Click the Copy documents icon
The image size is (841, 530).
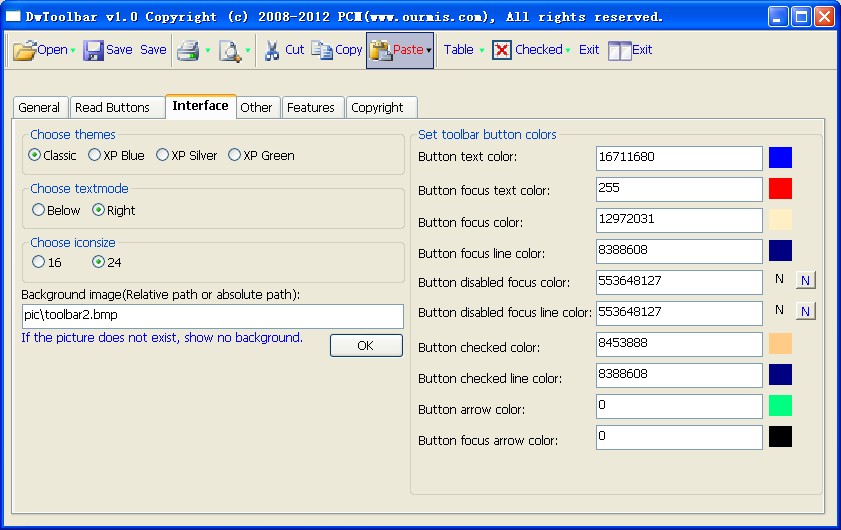pos(322,50)
